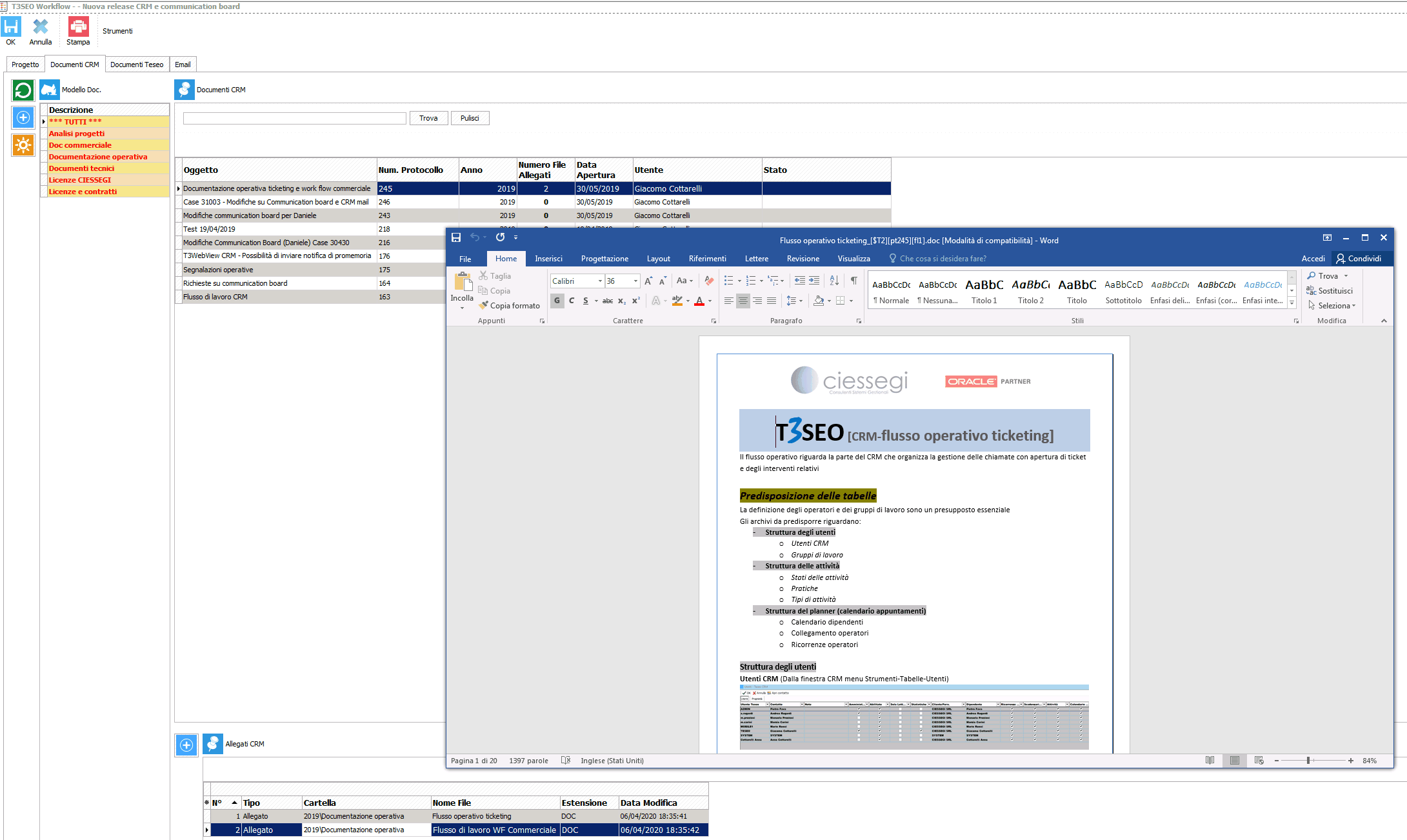
Task: Click the Modello Doc. icon
Action: (x=50, y=90)
